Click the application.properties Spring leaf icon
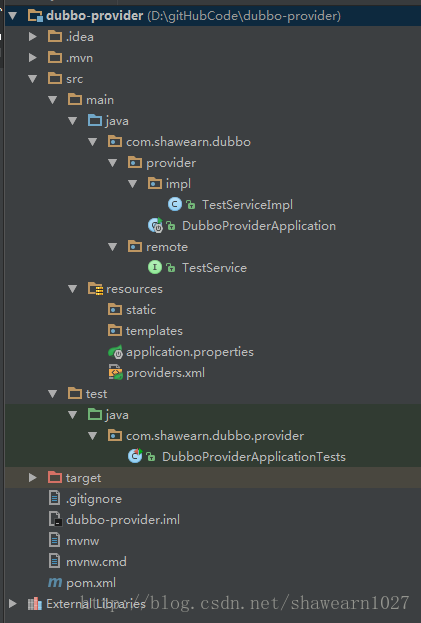The width and height of the screenshot is (421, 623). pyautogui.click(x=116, y=352)
